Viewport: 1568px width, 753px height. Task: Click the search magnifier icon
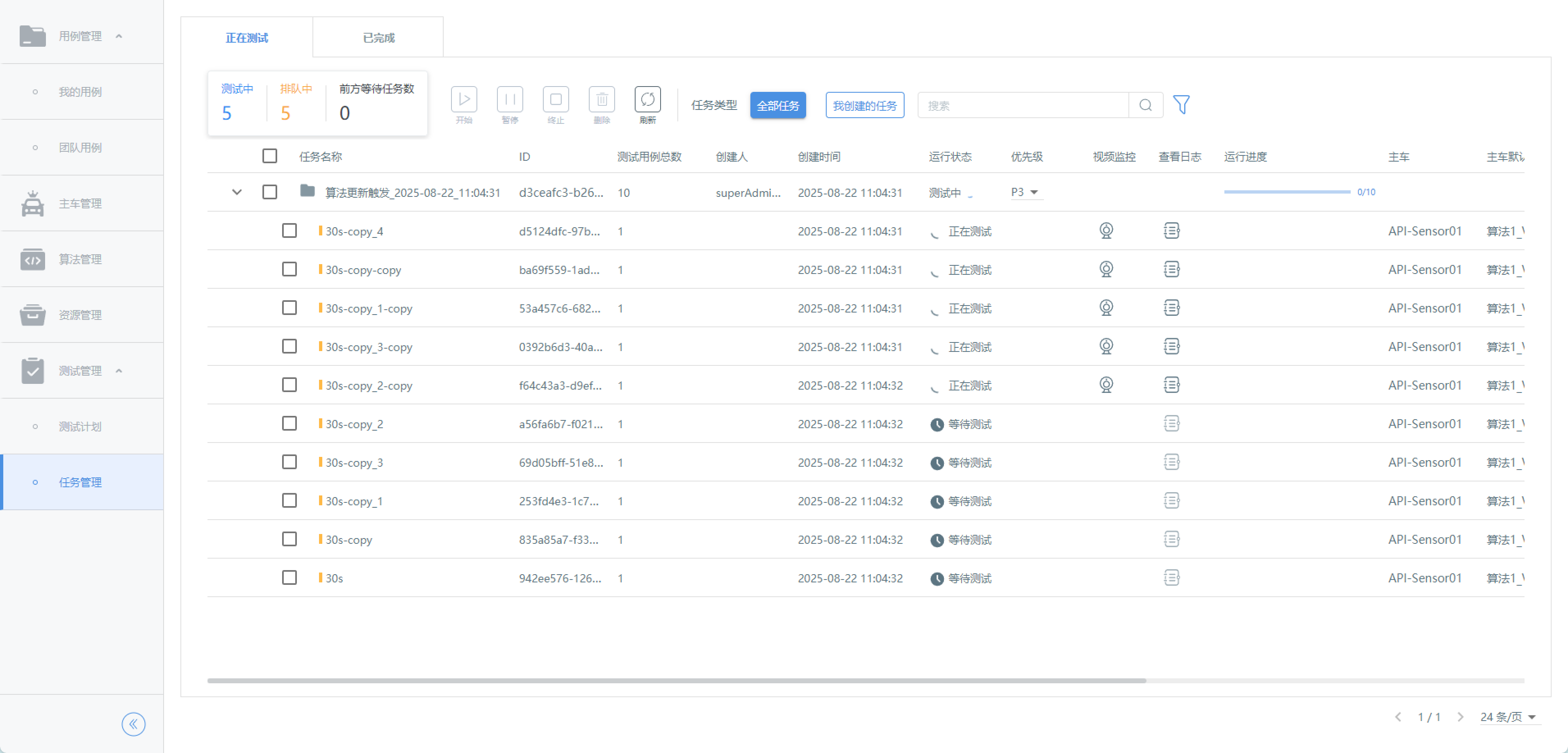point(1146,105)
